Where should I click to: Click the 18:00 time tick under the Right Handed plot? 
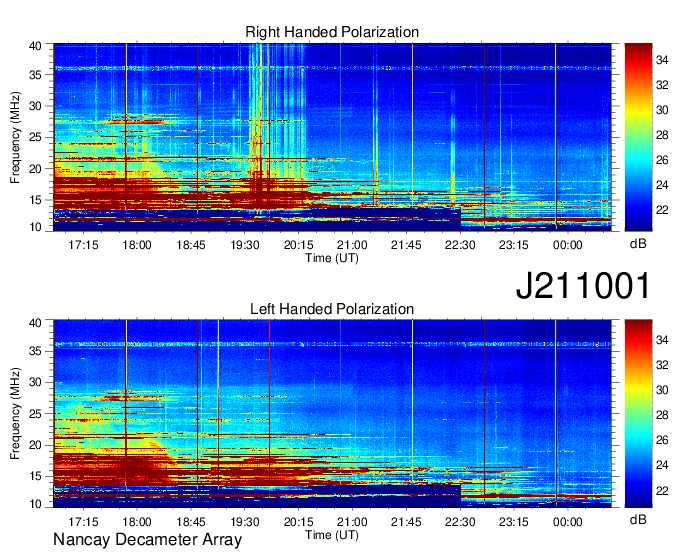click(137, 245)
